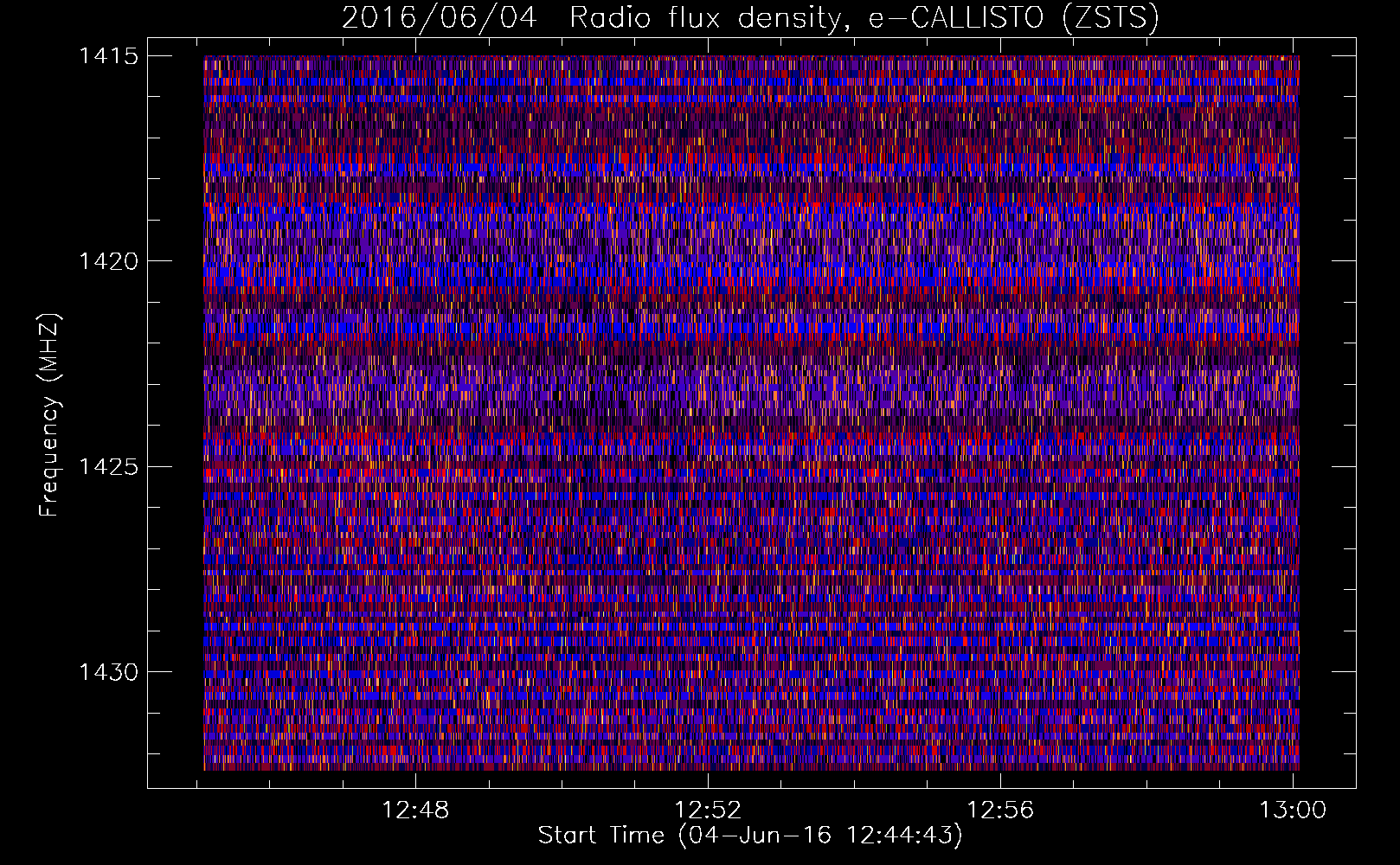
Task: Select the 1420 frequency tick label
Action: click(x=109, y=261)
